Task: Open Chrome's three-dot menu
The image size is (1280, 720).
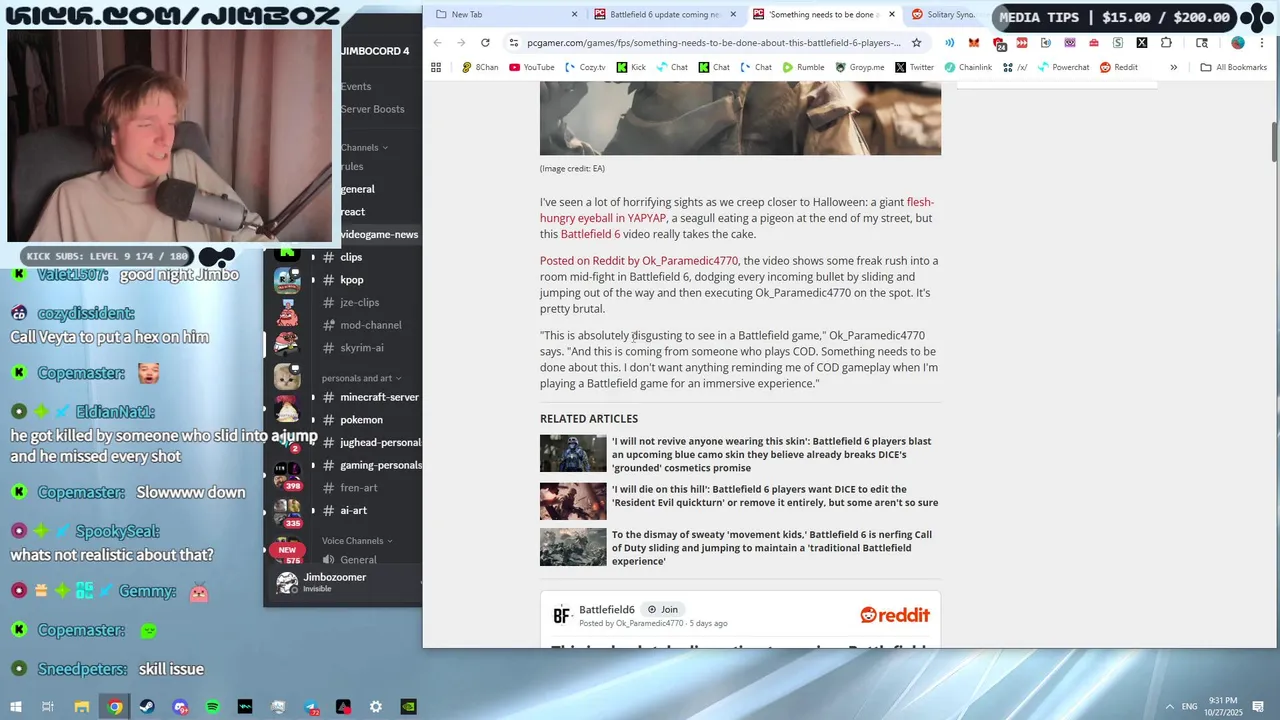Action: tap(1262, 43)
